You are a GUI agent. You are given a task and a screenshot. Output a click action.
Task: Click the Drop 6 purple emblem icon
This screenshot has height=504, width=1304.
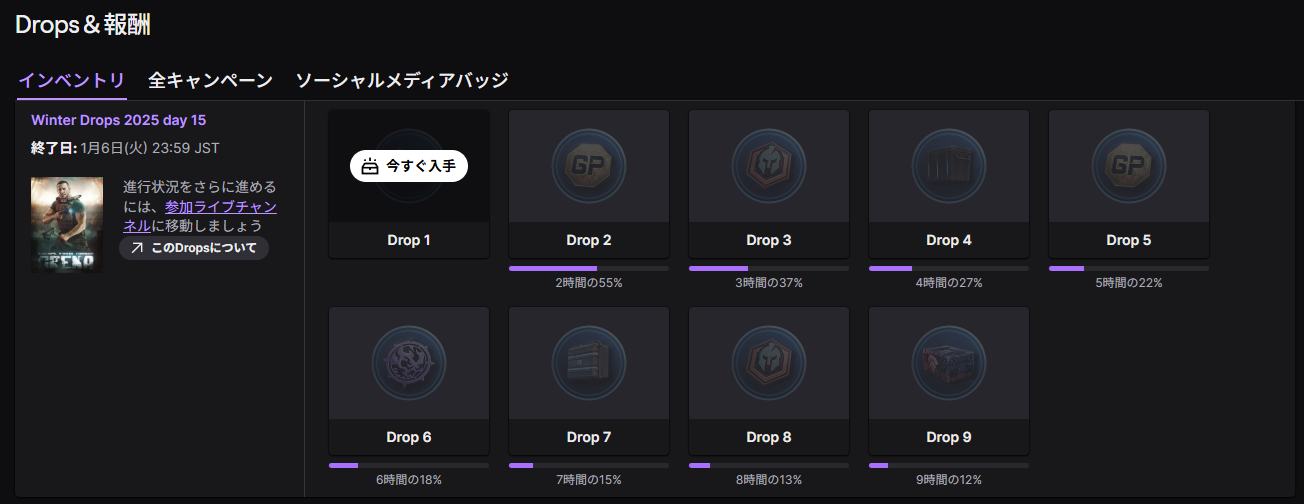pos(408,362)
